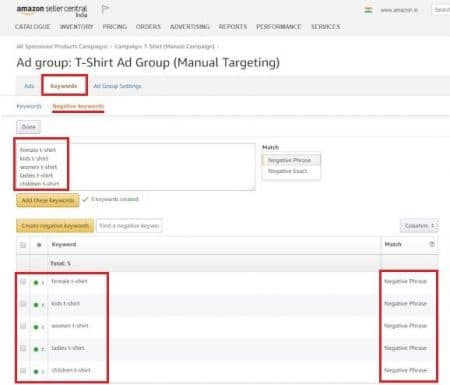Click the Find a negative keyword field

[129, 226]
